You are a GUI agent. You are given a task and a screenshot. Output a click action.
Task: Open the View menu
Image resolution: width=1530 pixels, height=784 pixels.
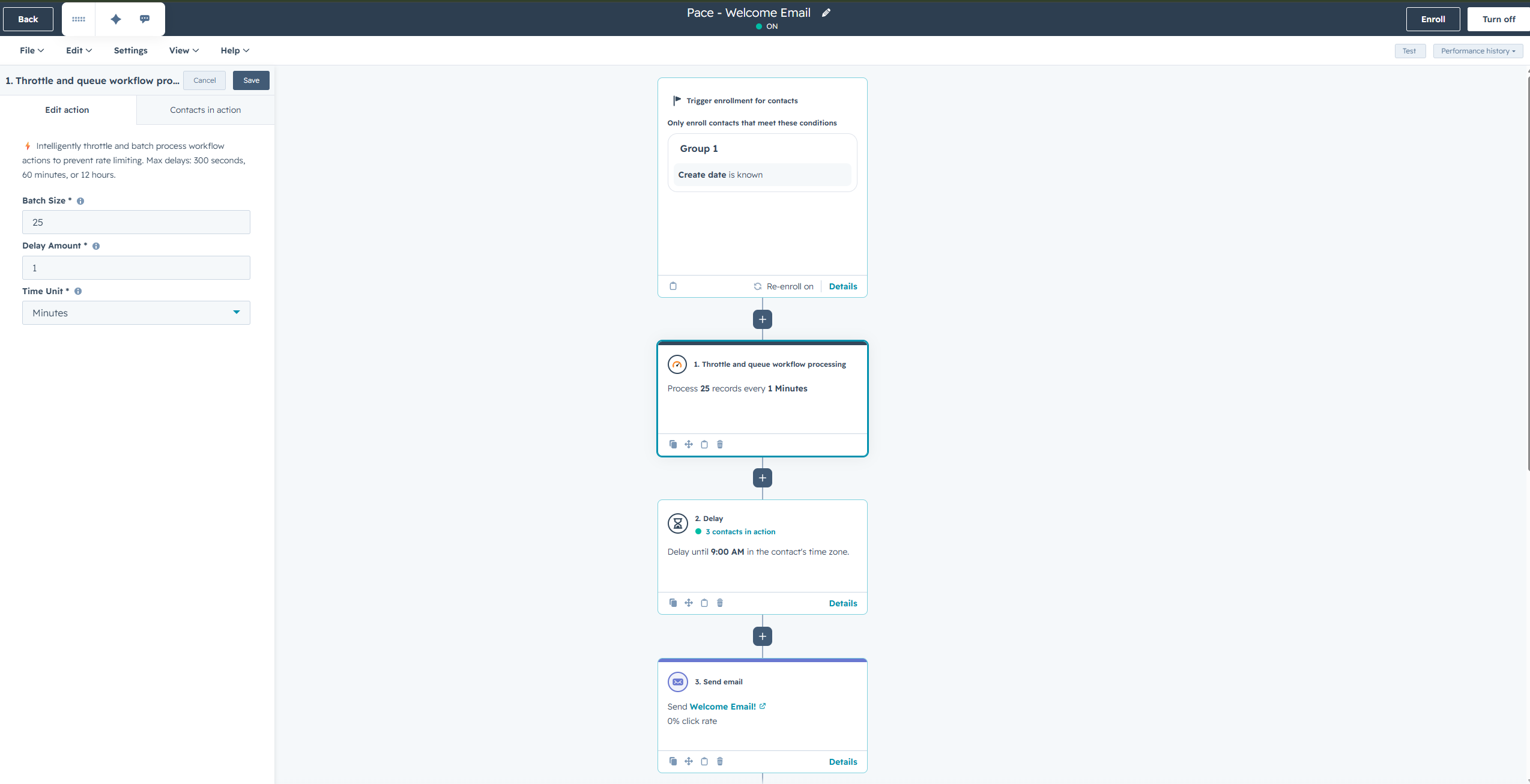pyautogui.click(x=184, y=50)
